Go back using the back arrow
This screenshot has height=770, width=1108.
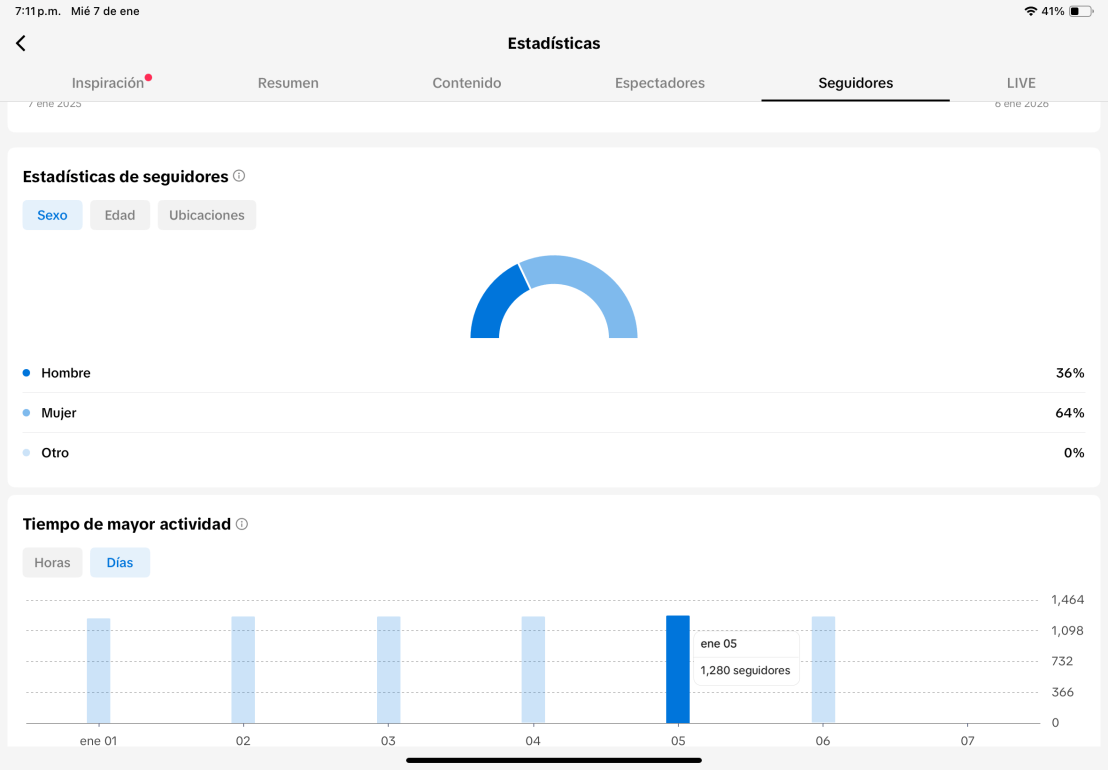click(20, 43)
